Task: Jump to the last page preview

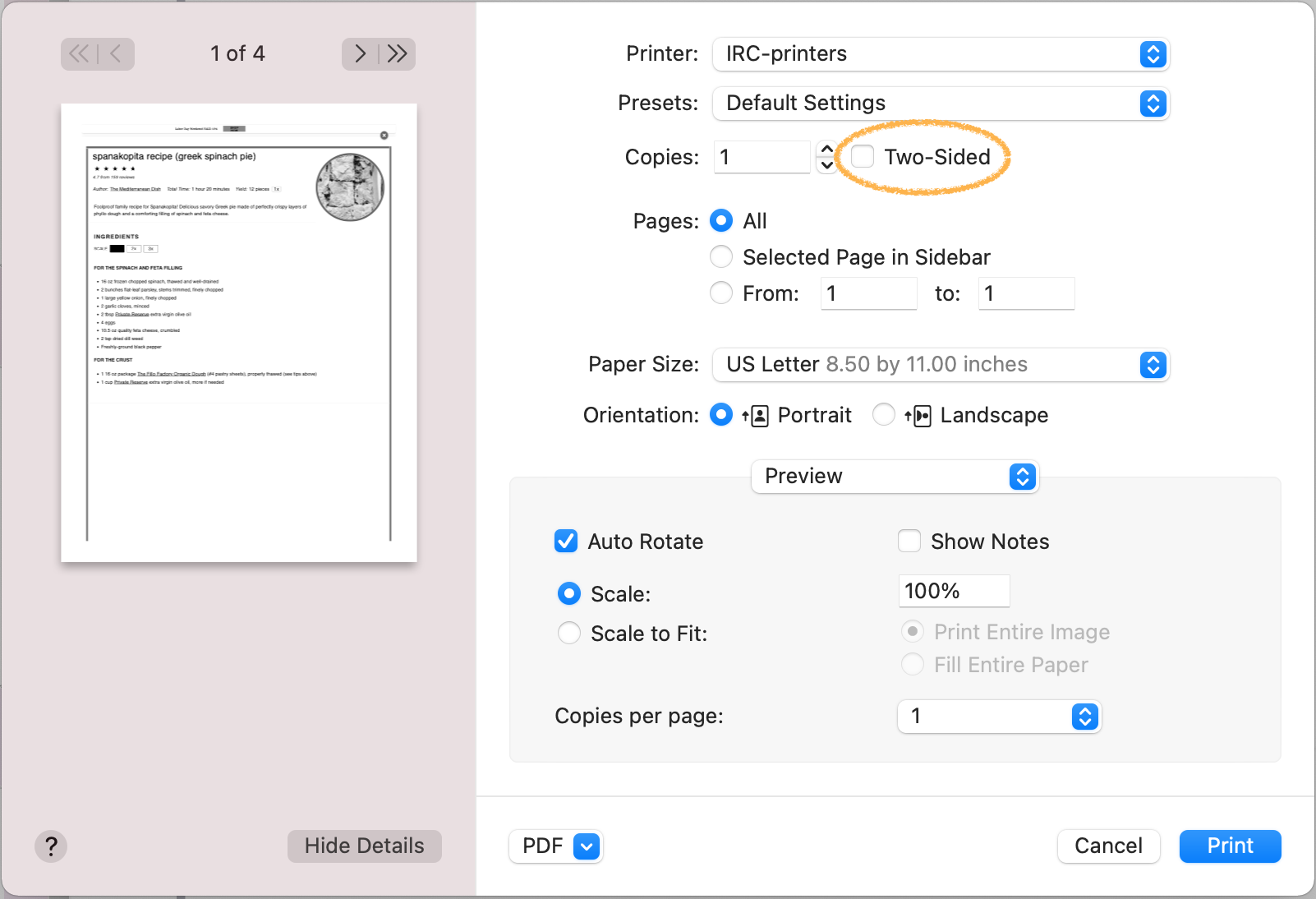Action: click(398, 54)
